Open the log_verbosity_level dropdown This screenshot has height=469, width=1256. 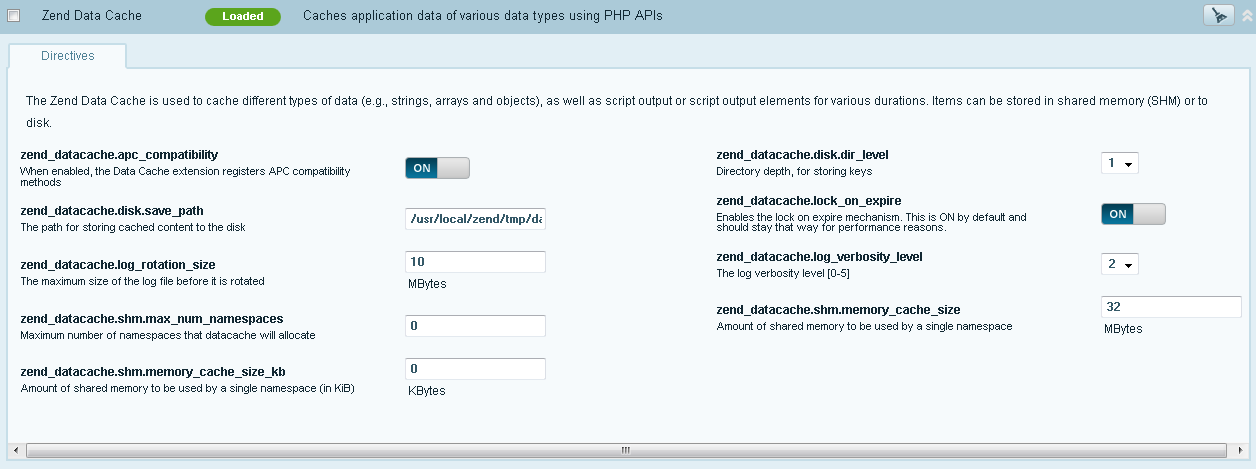(x=1119, y=265)
